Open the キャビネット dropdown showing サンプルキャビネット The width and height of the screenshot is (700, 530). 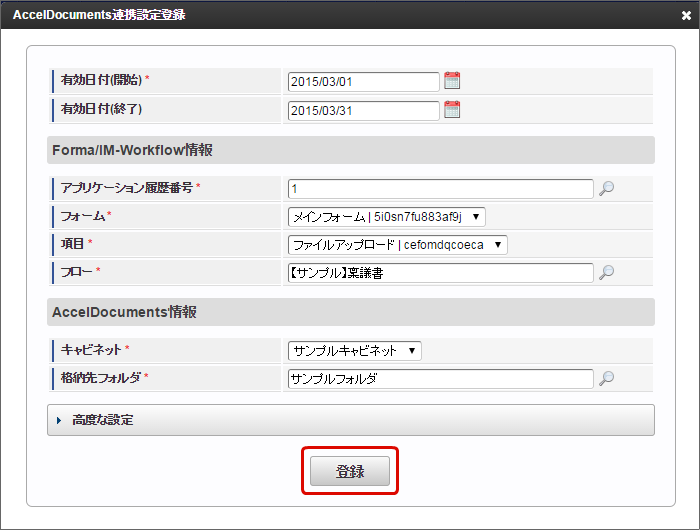click(x=354, y=351)
